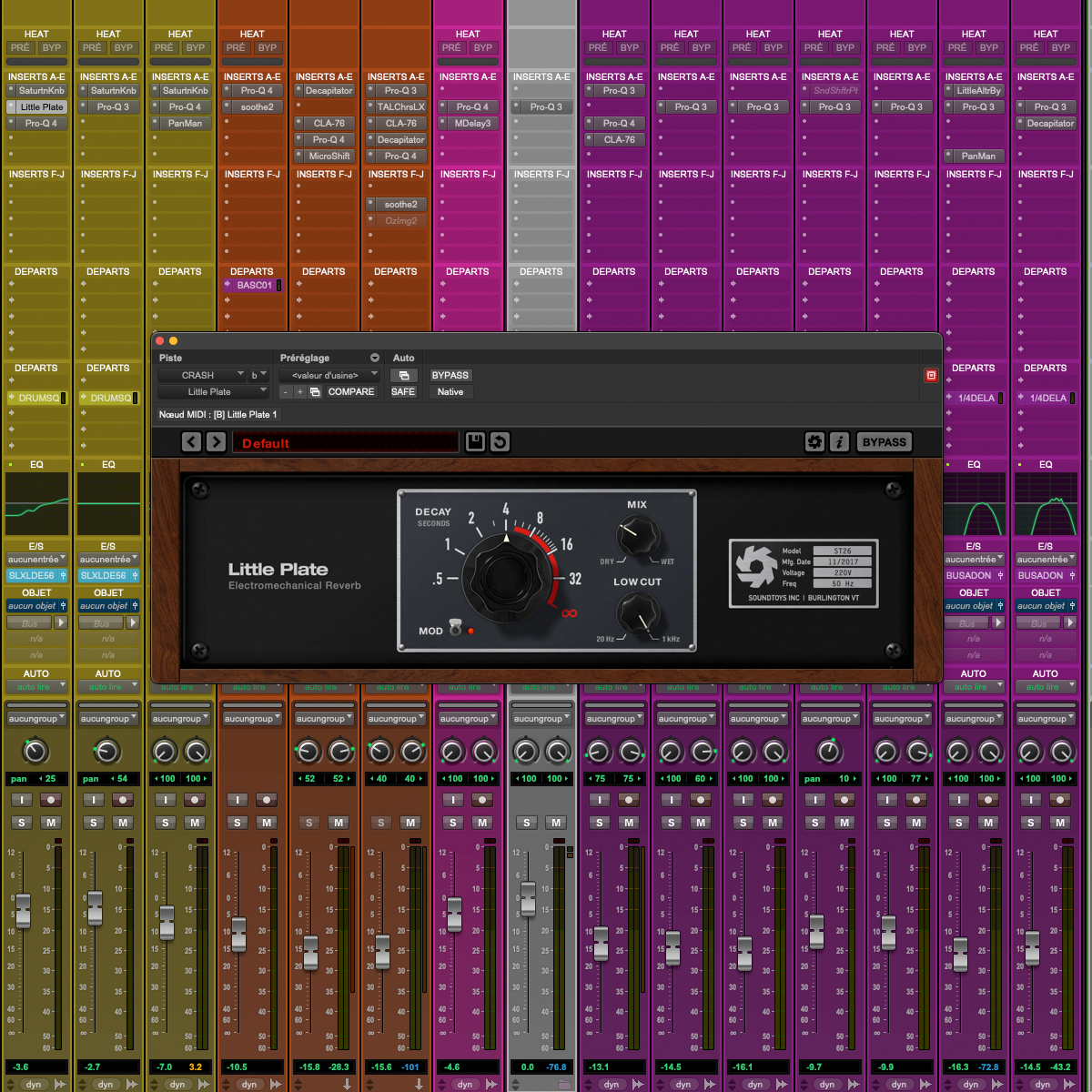Open the Little Plate settings gear

(x=814, y=442)
